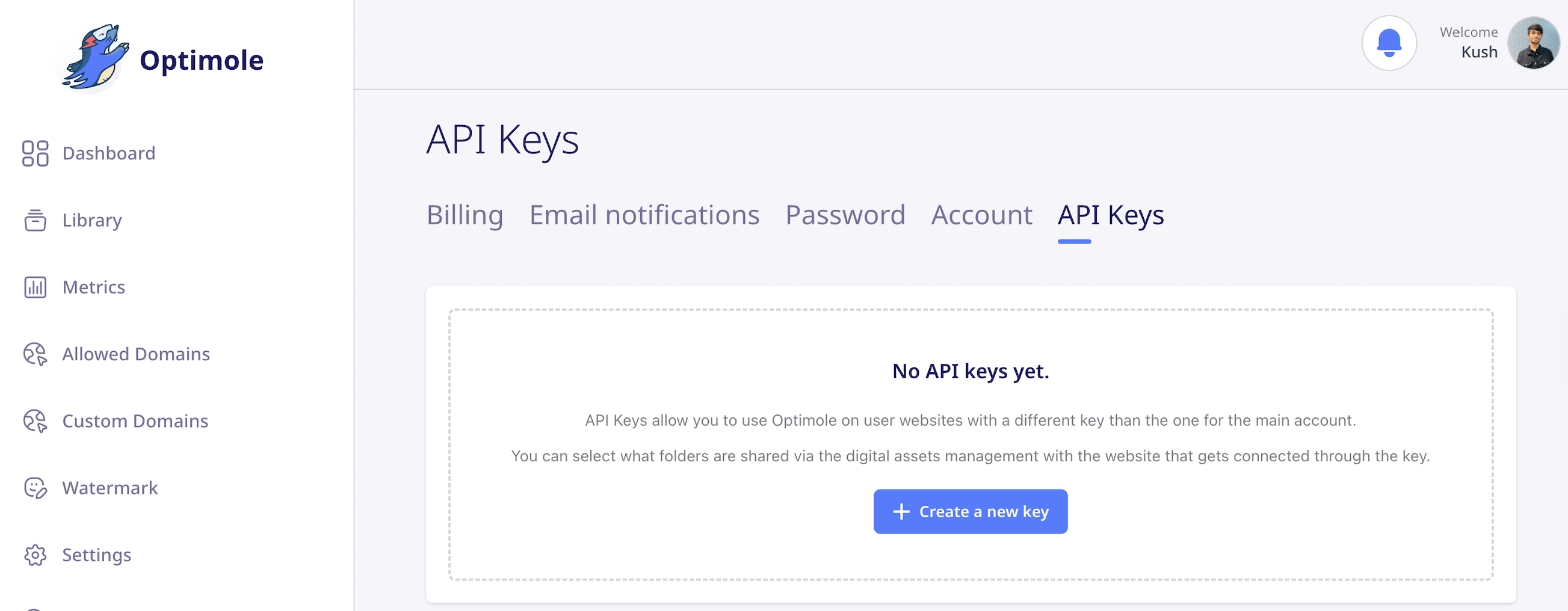
Task: Select the API Keys tab
Action: (1110, 215)
